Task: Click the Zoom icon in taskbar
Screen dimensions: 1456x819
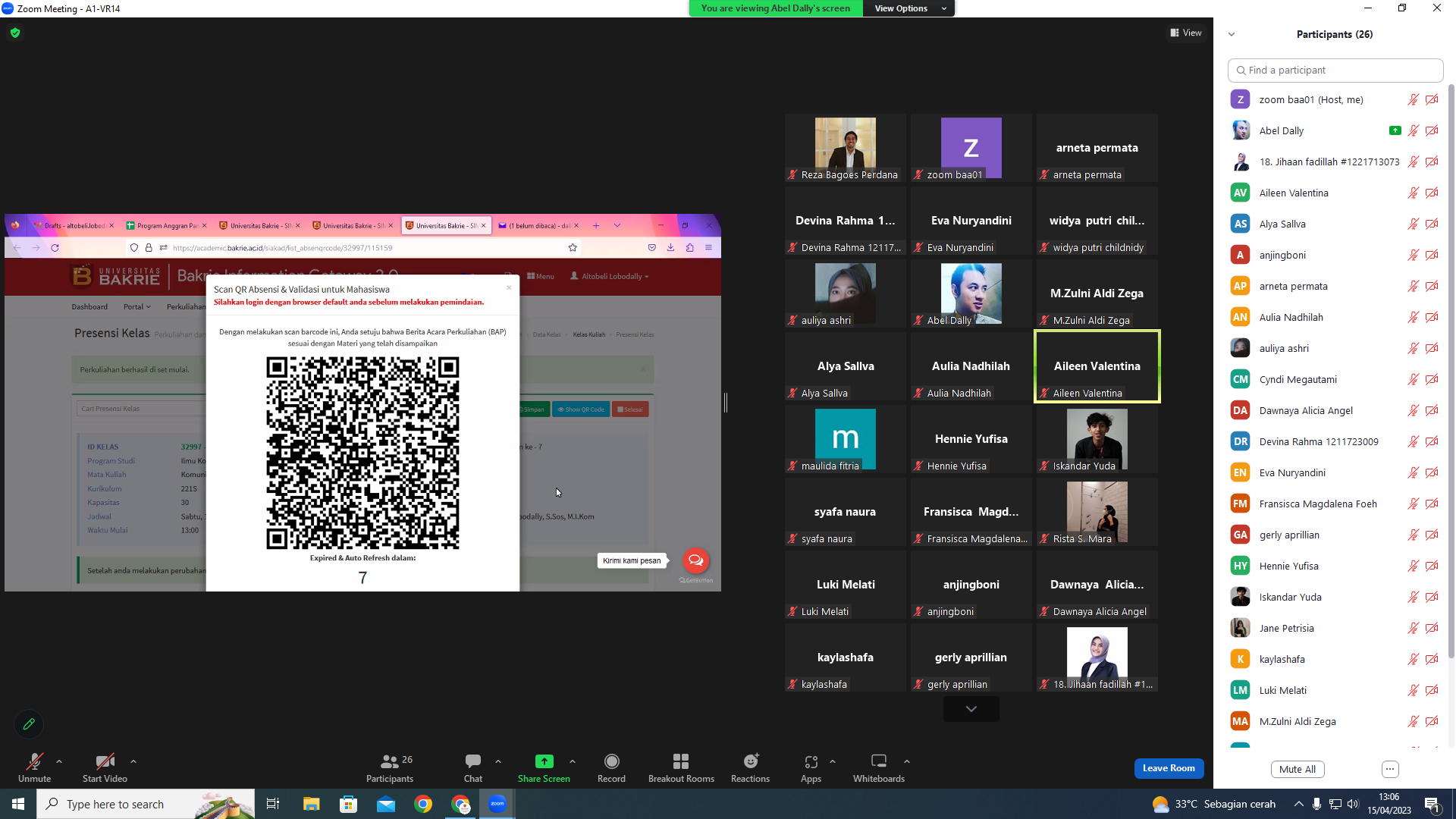Action: [x=497, y=804]
